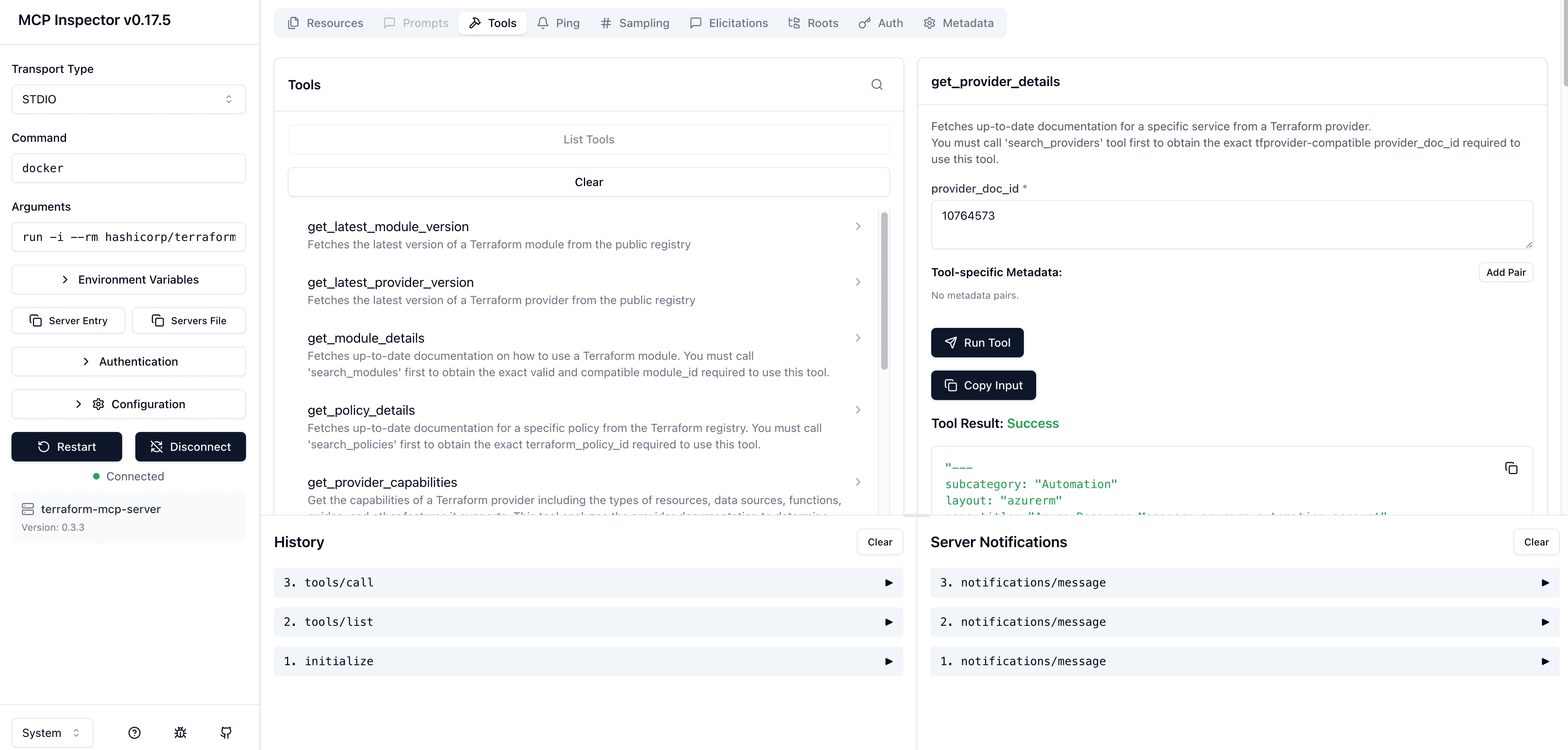The height and width of the screenshot is (750, 1568).
Task: Open the help question mark icon
Action: click(x=134, y=732)
